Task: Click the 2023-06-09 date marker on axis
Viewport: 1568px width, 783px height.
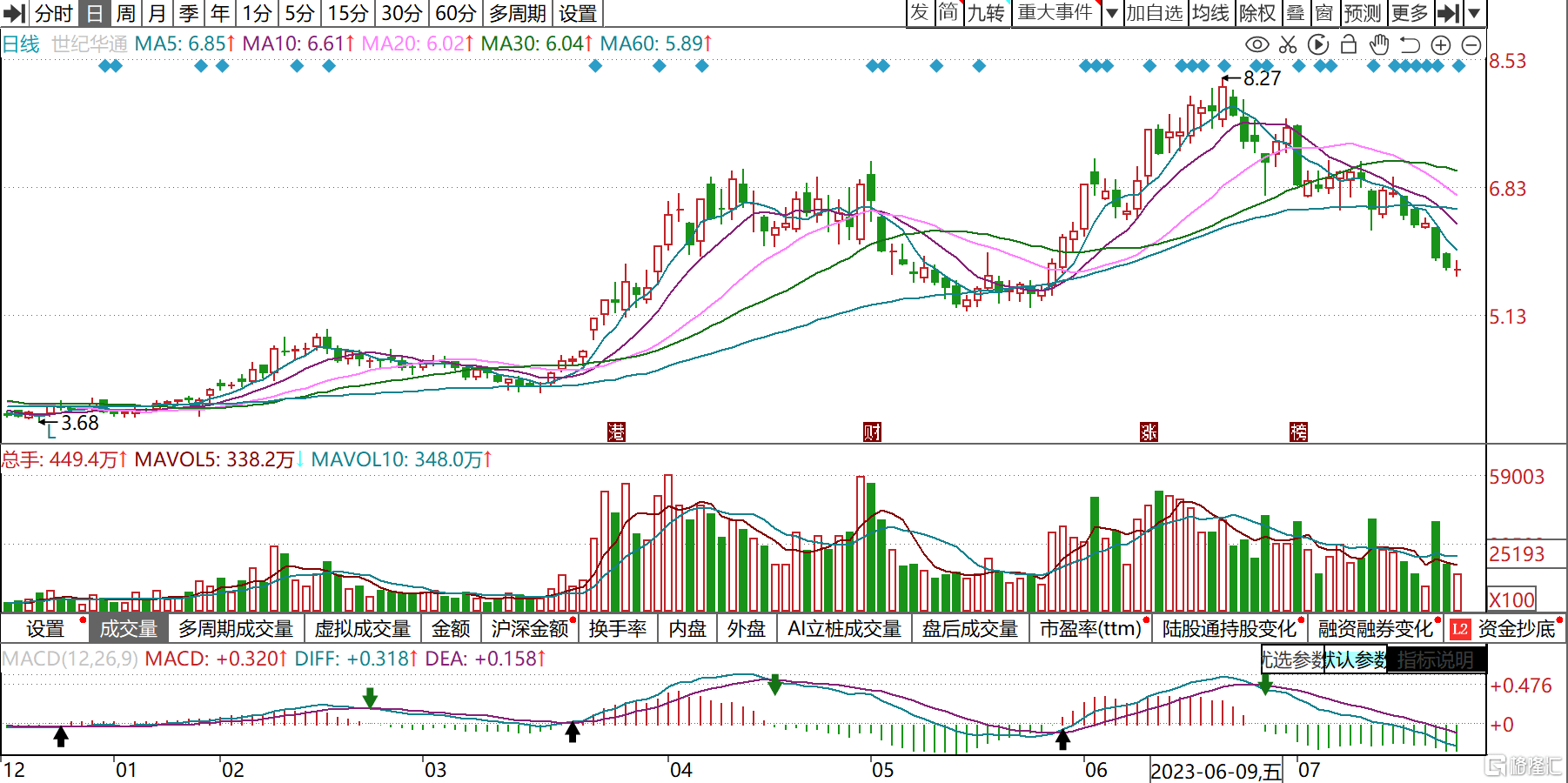Action: pyautogui.click(x=1216, y=771)
